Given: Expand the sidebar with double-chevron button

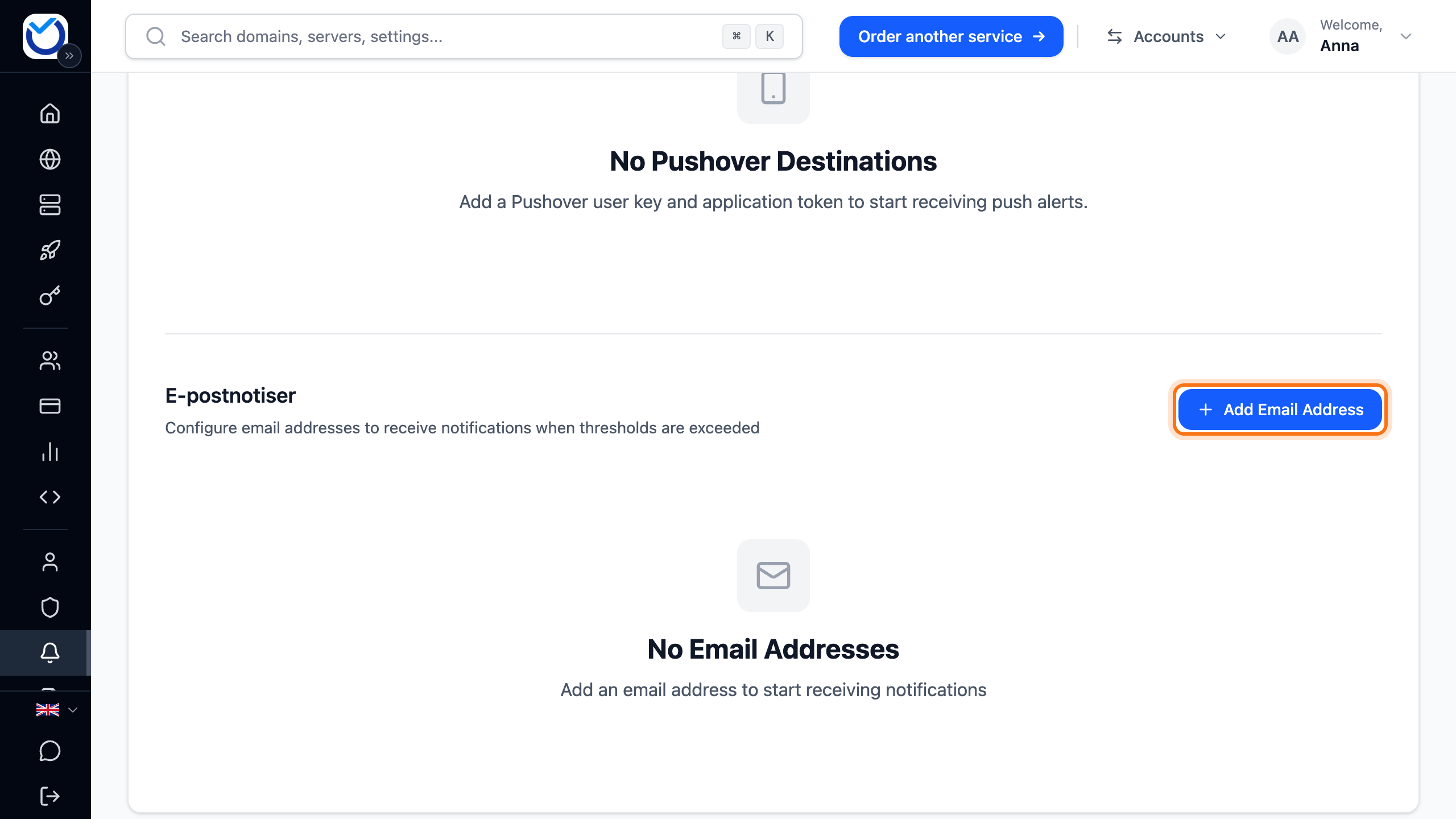Looking at the screenshot, I should 69,56.
